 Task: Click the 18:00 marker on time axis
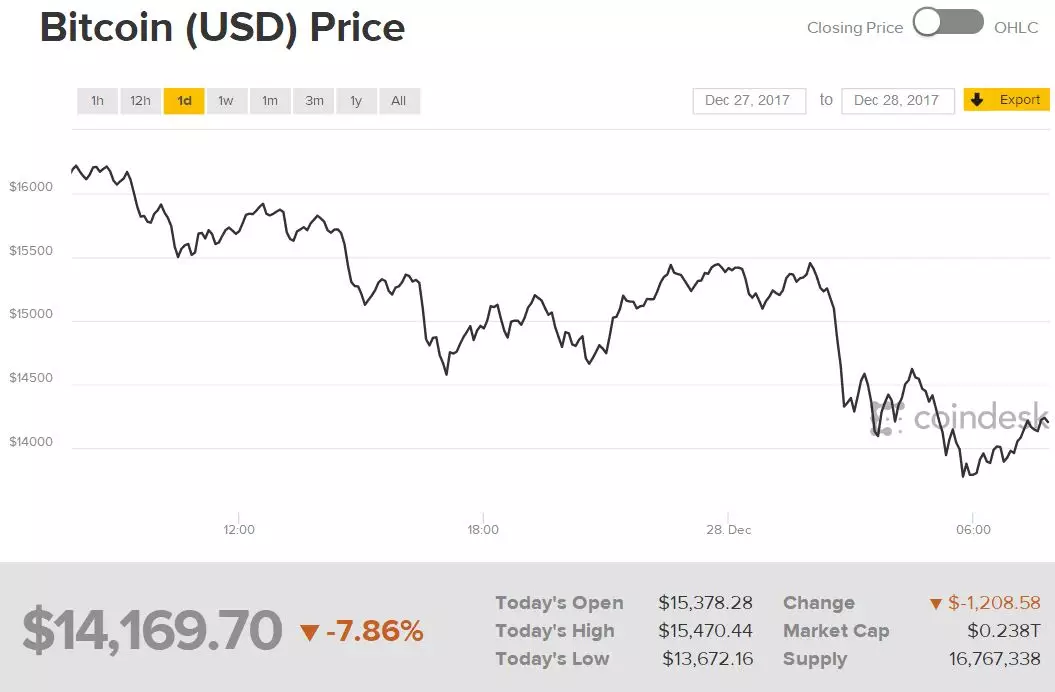click(483, 529)
